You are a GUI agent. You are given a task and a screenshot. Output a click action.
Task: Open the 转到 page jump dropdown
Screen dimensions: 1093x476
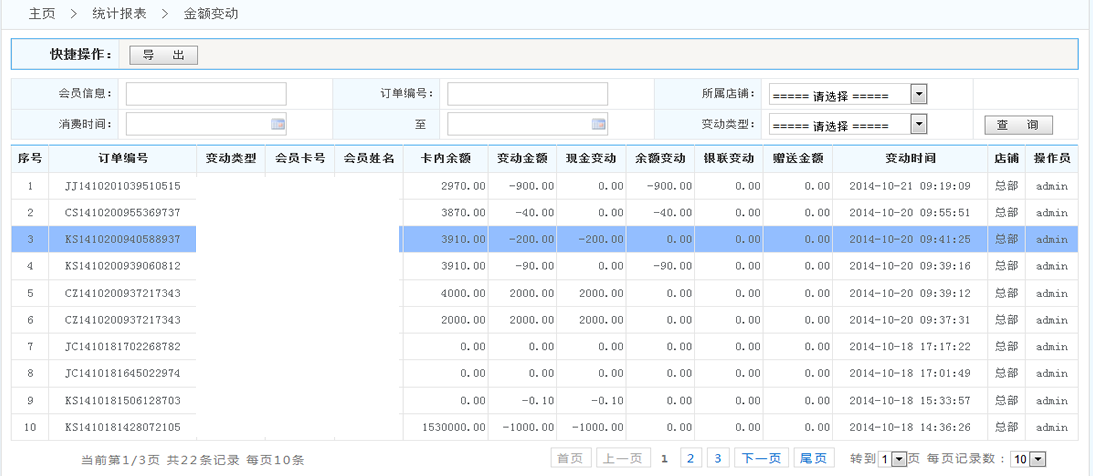coord(898,459)
